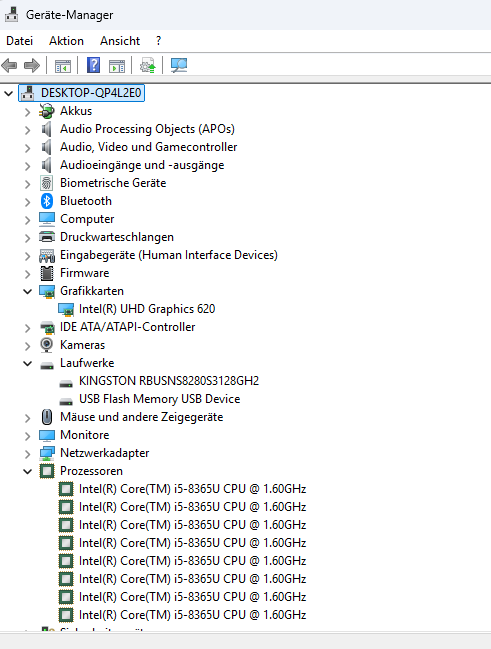The width and height of the screenshot is (491, 649).
Task: Collapse the Laufwerke category
Action: click(27, 363)
